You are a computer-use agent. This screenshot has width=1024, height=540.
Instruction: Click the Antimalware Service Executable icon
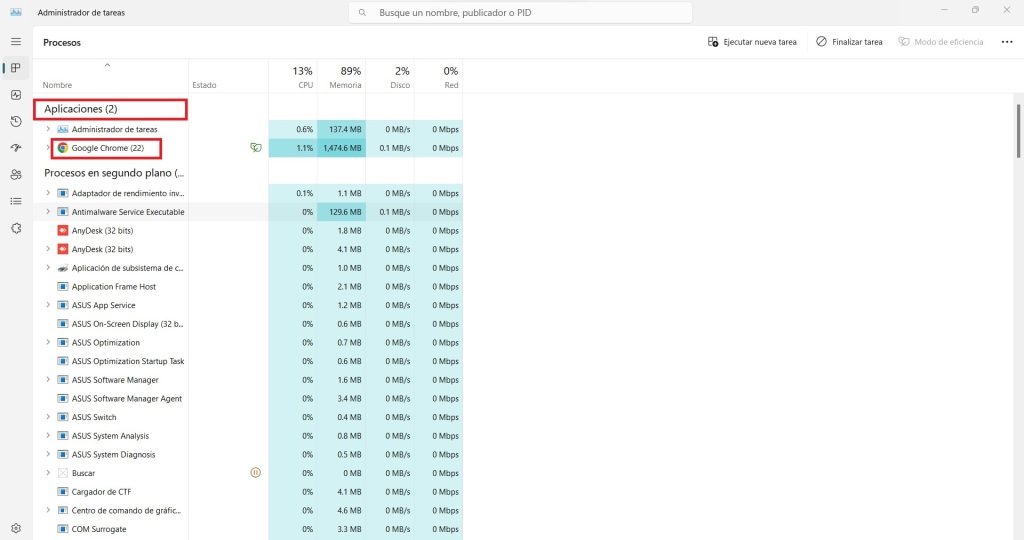click(63, 212)
